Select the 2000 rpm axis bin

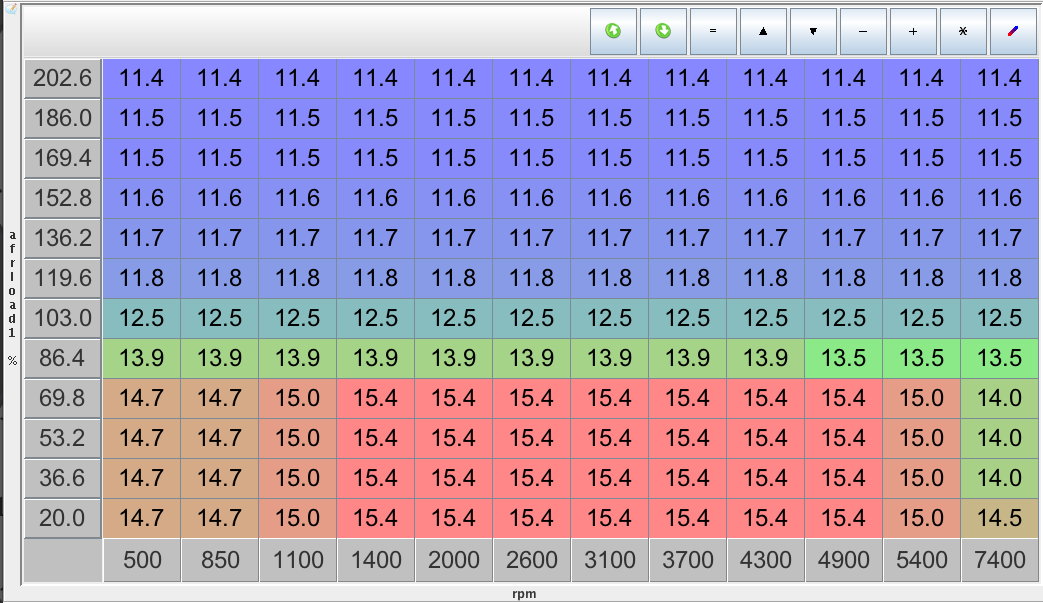454,560
